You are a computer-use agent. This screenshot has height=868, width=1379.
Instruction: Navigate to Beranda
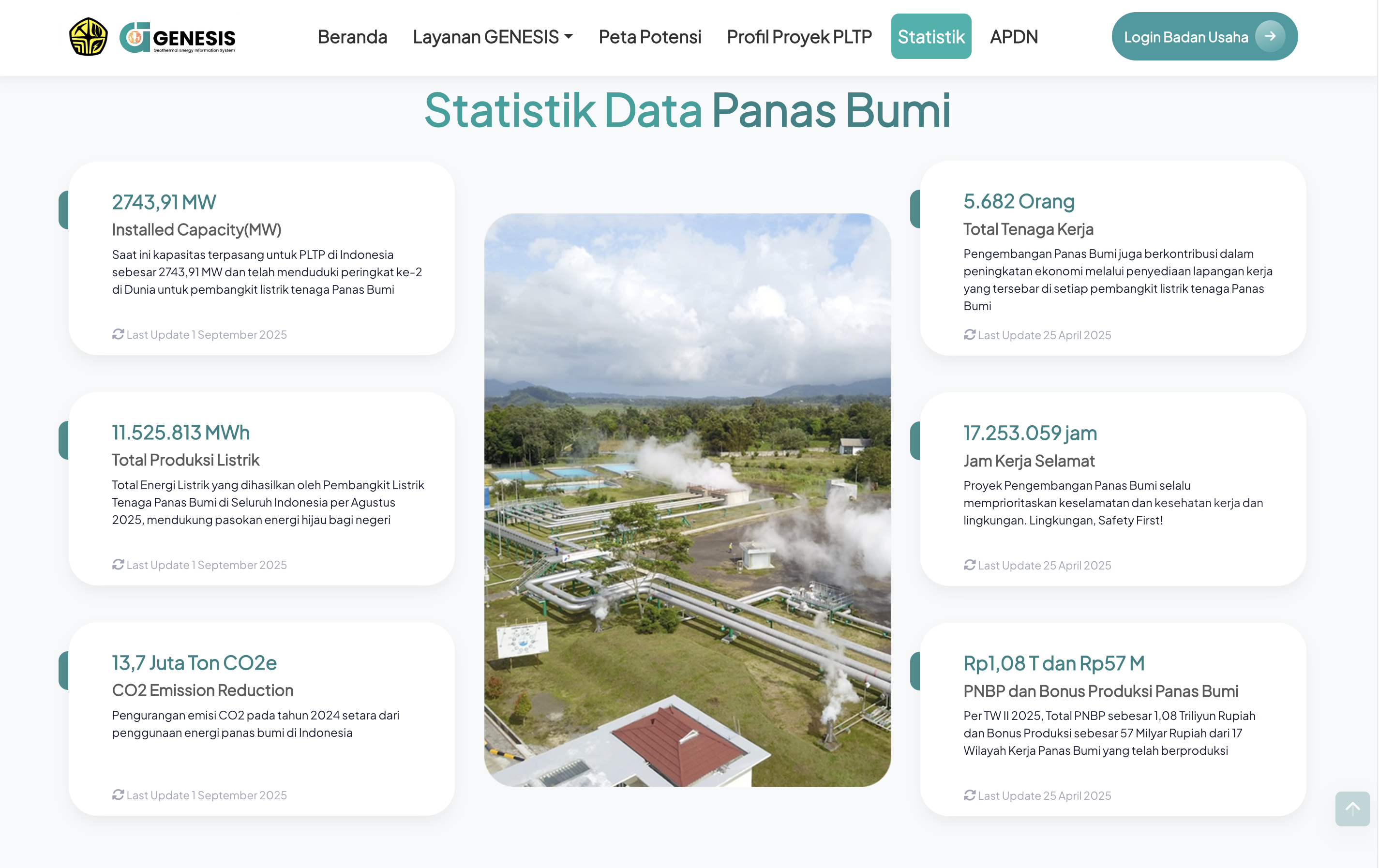click(352, 37)
